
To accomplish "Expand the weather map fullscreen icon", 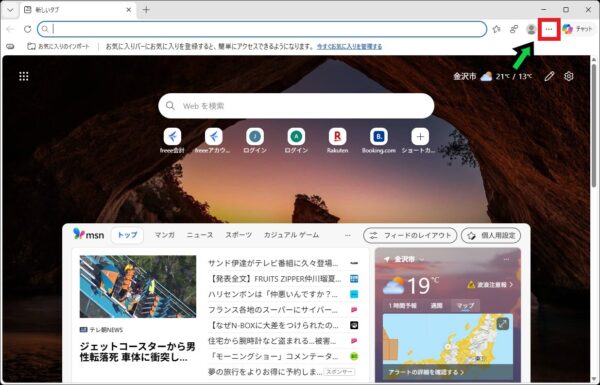I will [502, 324].
